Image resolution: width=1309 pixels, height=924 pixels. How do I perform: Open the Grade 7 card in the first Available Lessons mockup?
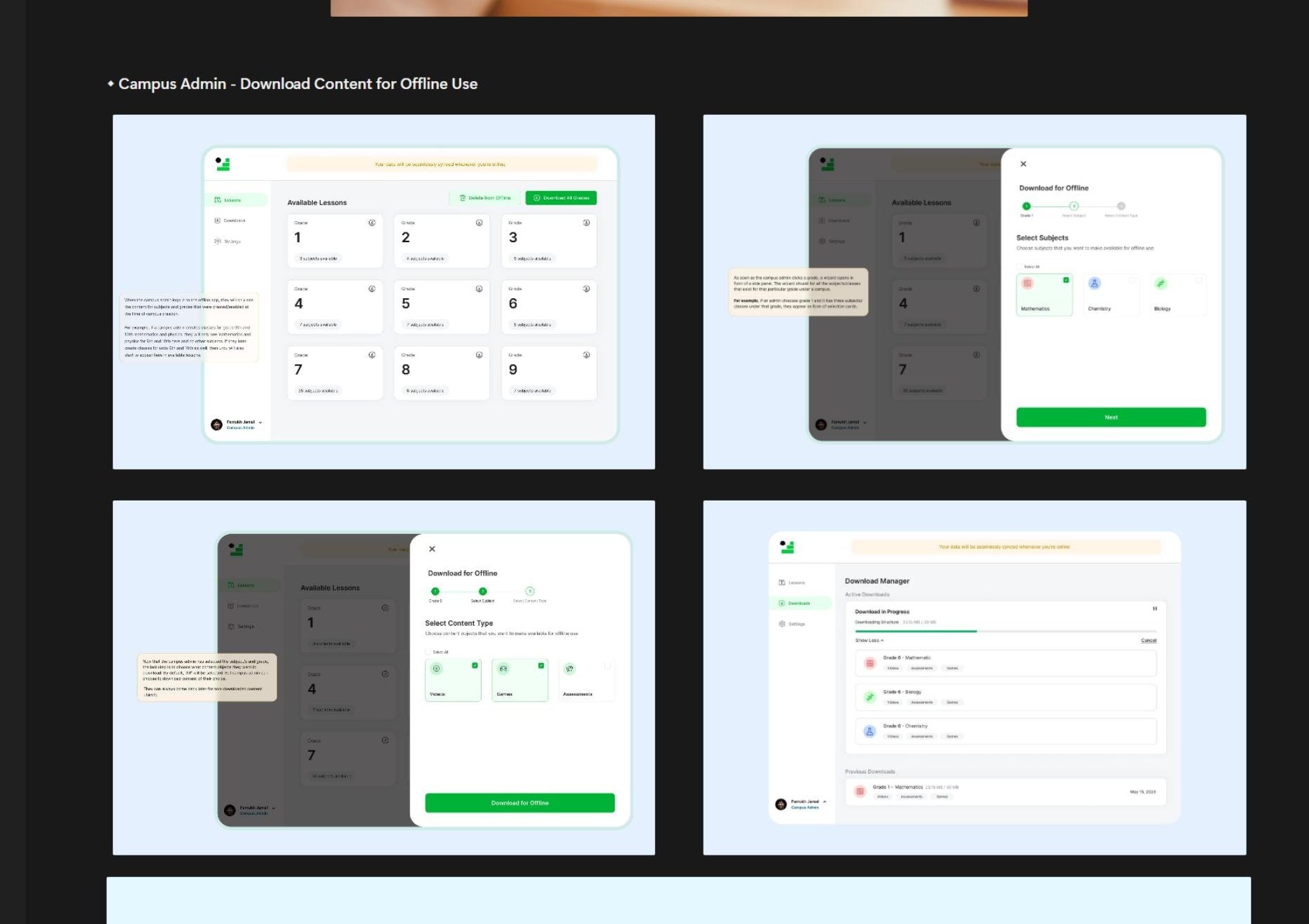(335, 373)
